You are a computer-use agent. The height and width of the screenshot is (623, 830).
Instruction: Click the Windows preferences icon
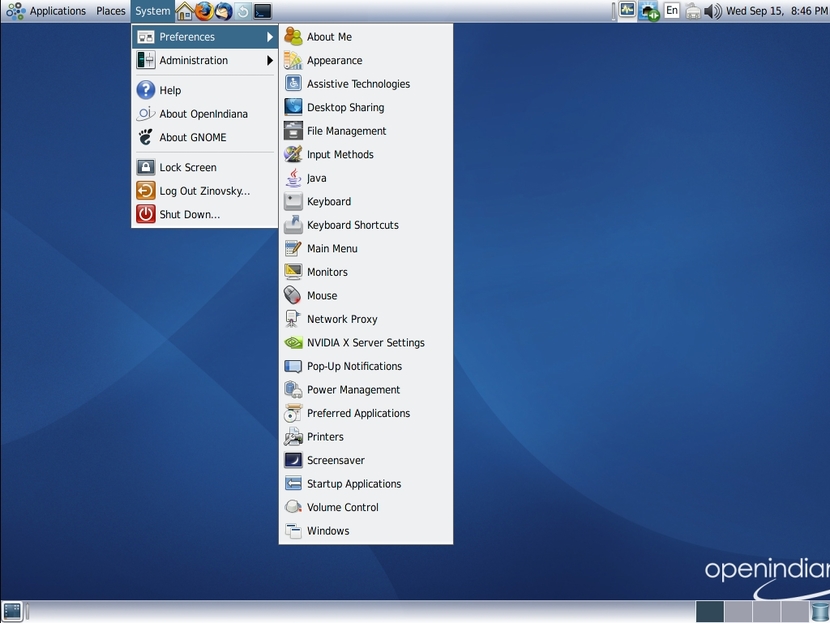tap(293, 531)
